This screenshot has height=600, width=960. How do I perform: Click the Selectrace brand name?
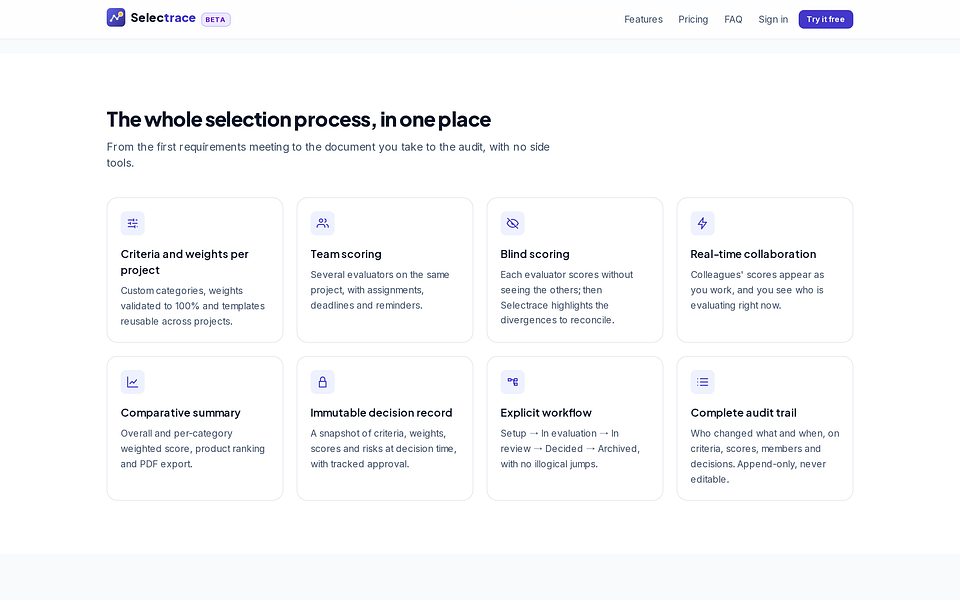pos(163,18)
